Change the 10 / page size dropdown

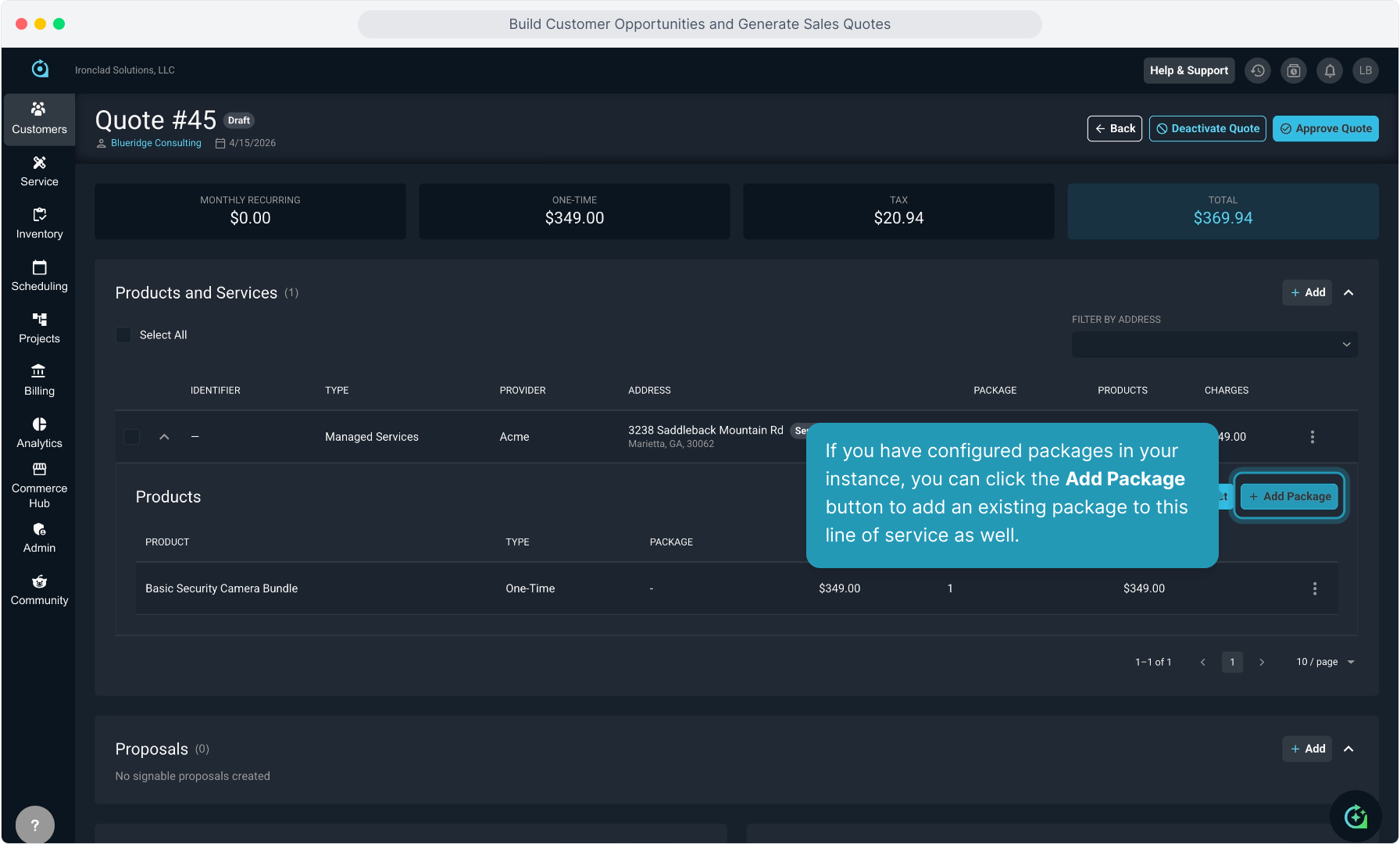[x=1325, y=662]
